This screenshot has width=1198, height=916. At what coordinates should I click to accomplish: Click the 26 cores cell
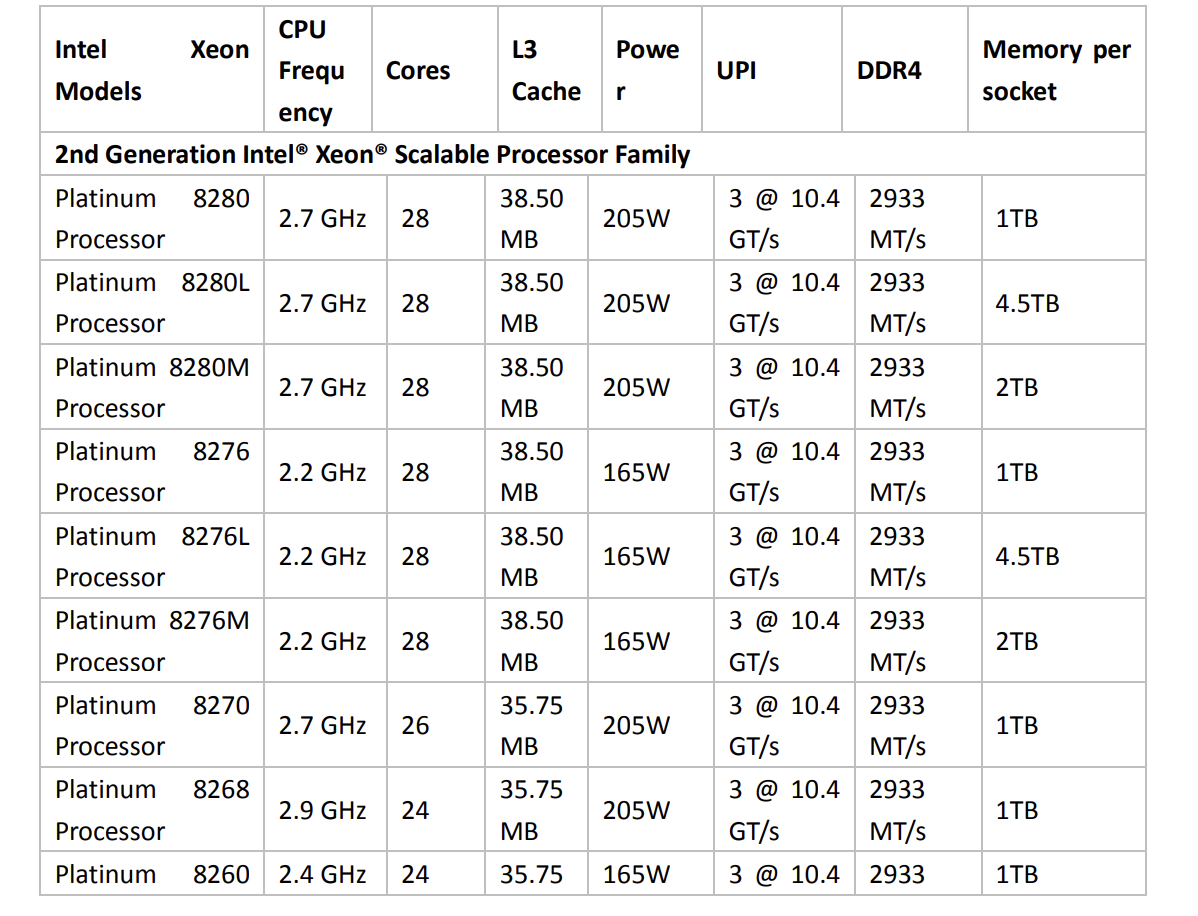coord(415,726)
